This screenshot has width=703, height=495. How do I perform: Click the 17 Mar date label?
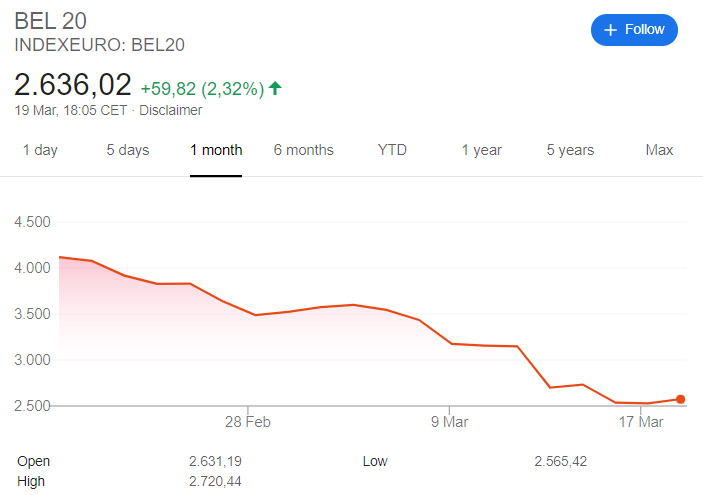tap(641, 423)
